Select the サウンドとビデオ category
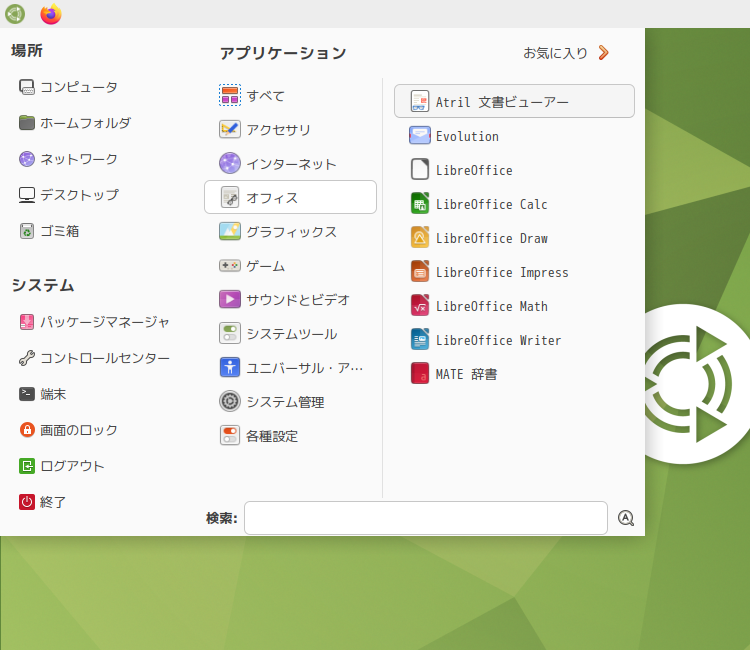The height and width of the screenshot is (650, 750). tap(290, 299)
